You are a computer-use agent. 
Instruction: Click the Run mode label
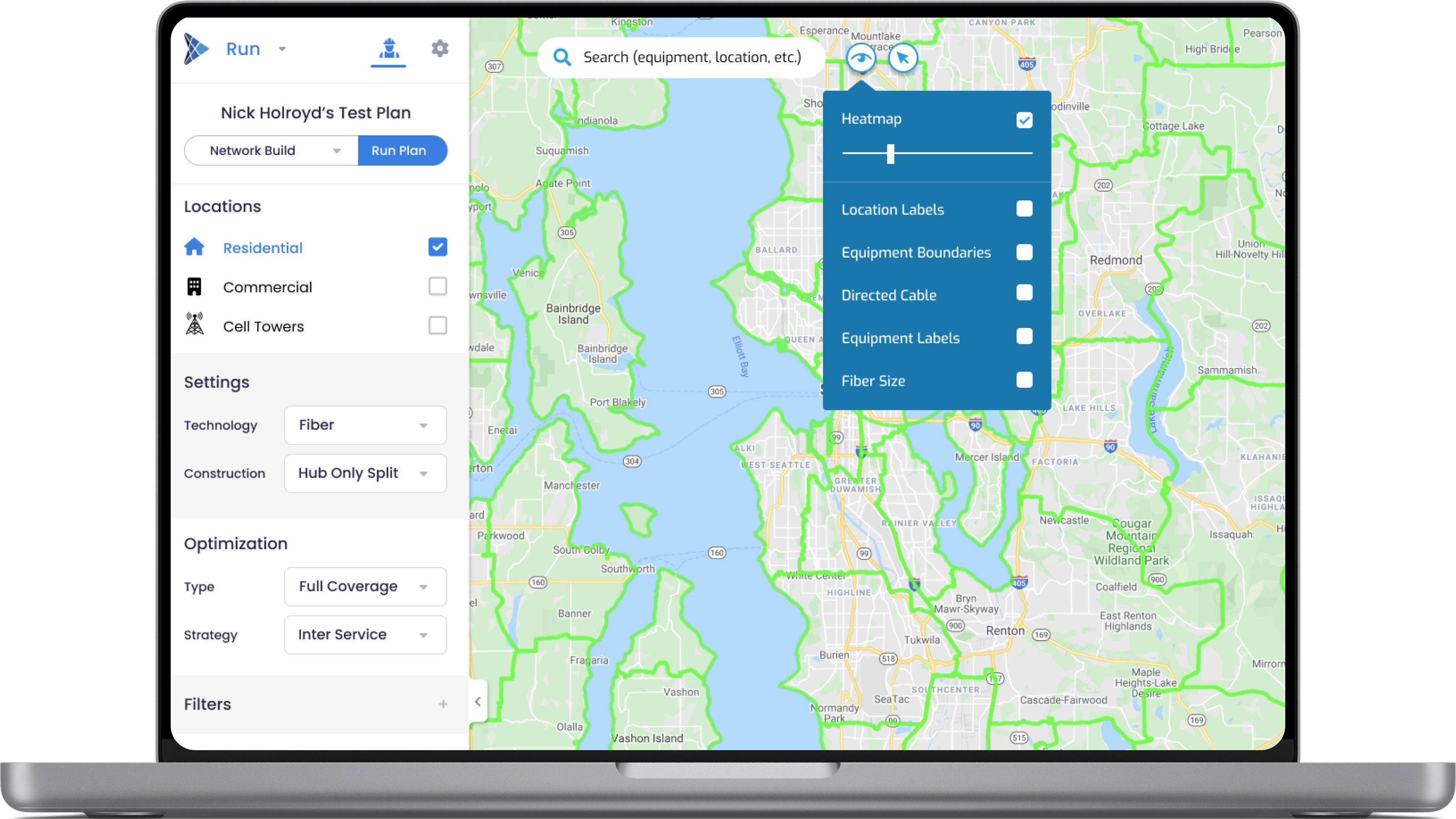[x=243, y=49]
